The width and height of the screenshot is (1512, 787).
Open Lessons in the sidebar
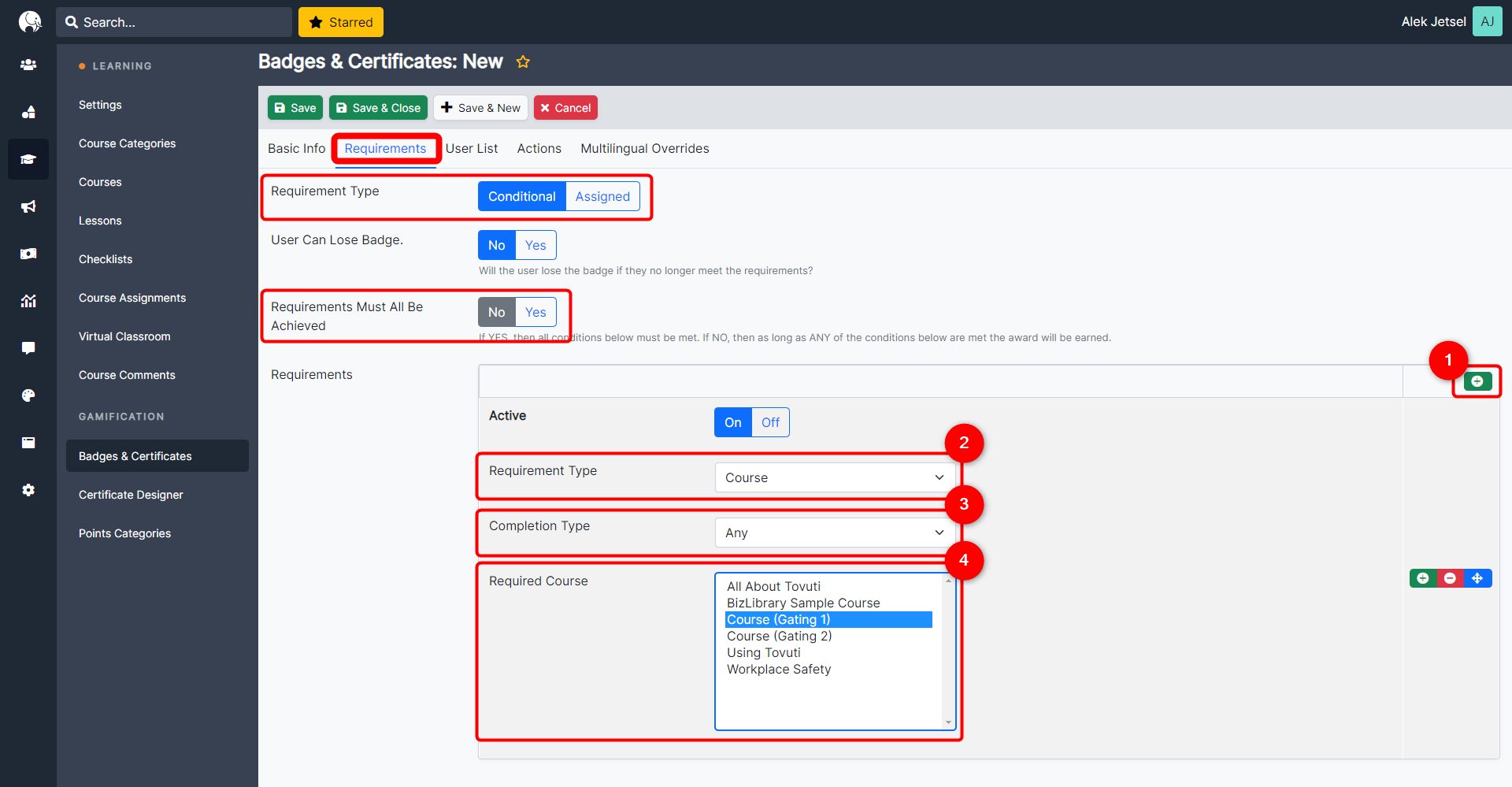[x=100, y=221]
